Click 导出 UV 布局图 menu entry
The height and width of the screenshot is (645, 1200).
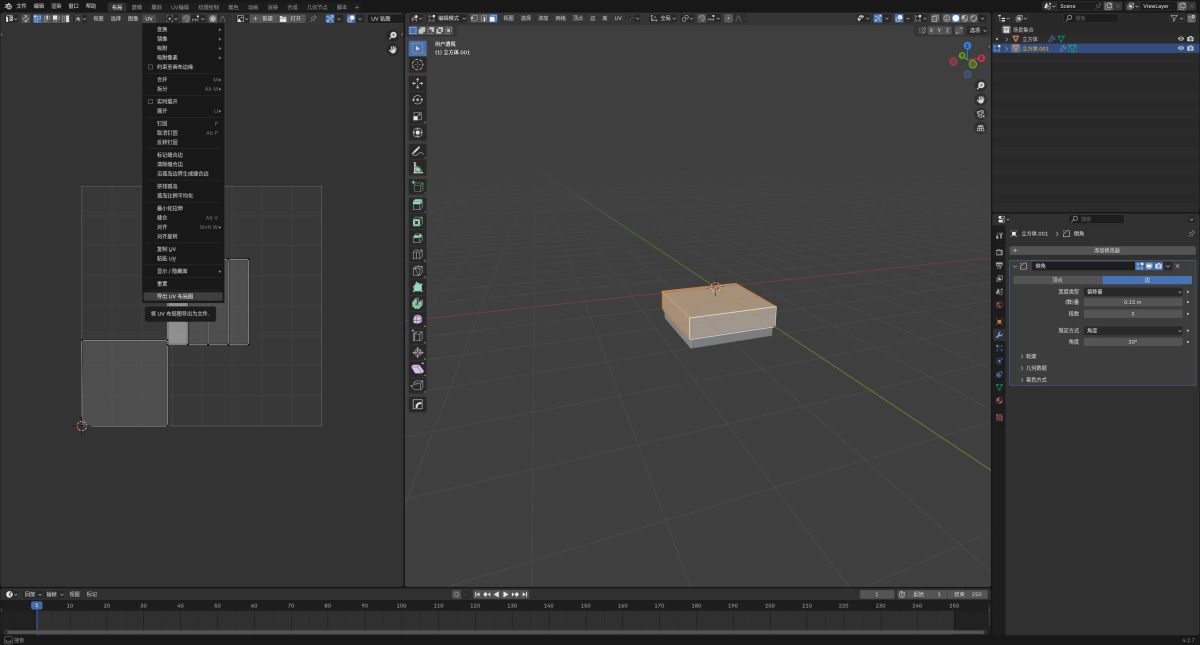pyautogui.click(x=175, y=297)
